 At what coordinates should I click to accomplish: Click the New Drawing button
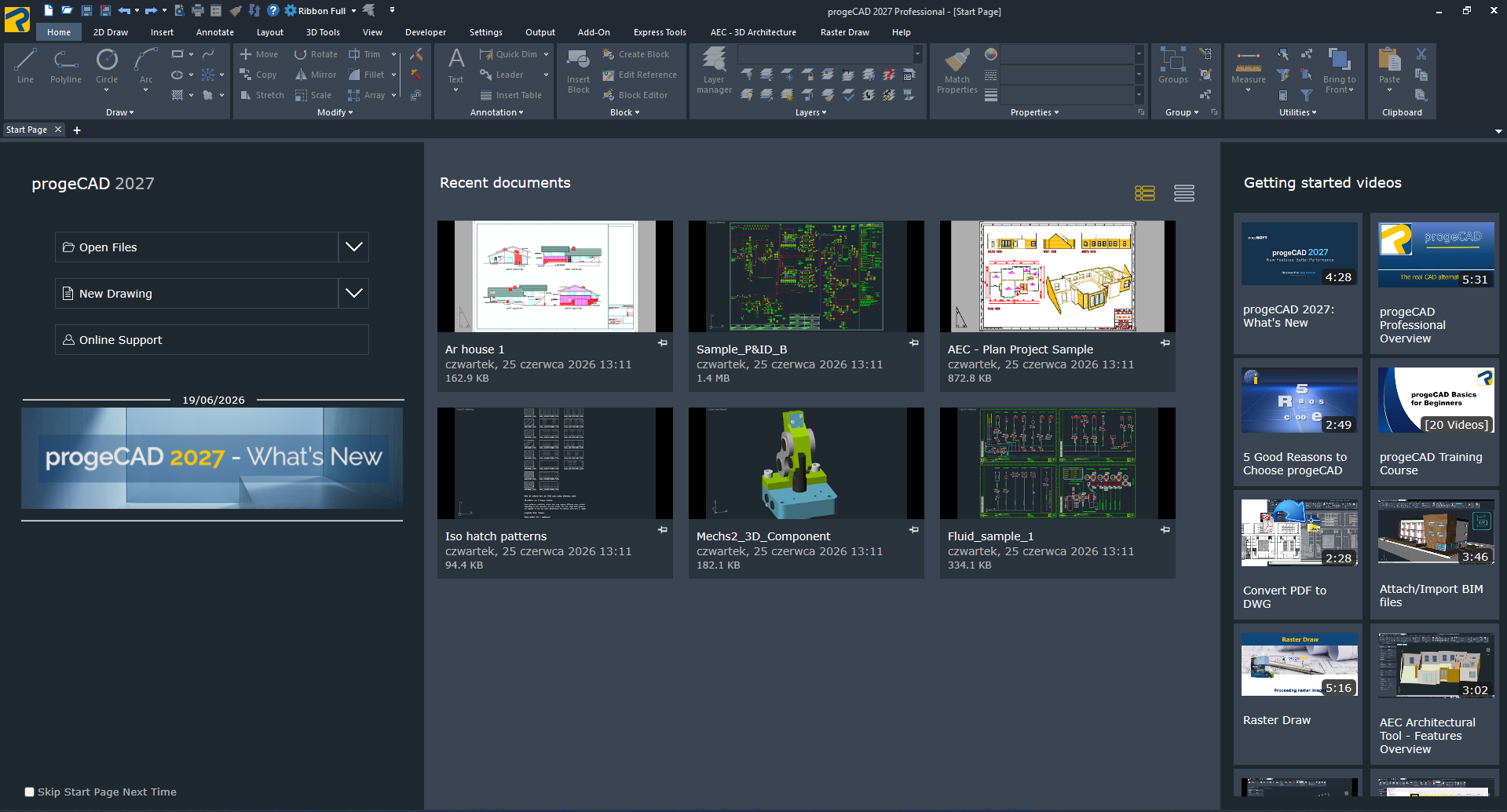pyautogui.click(x=196, y=294)
